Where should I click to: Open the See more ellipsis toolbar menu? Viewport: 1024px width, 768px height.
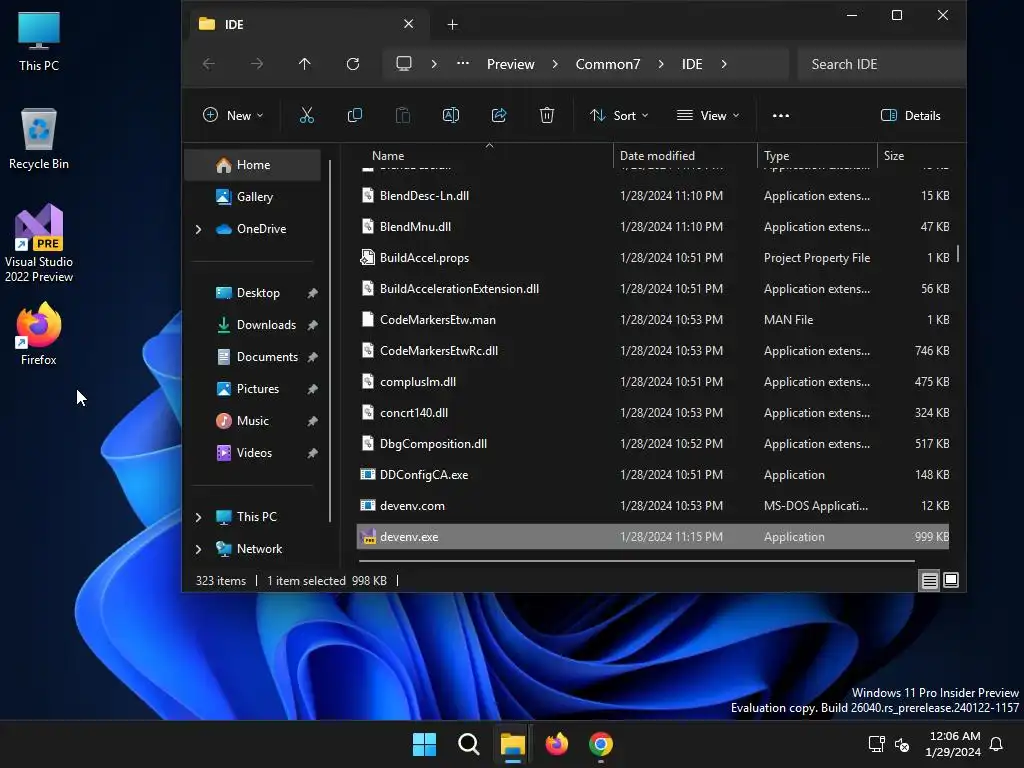tap(780, 116)
